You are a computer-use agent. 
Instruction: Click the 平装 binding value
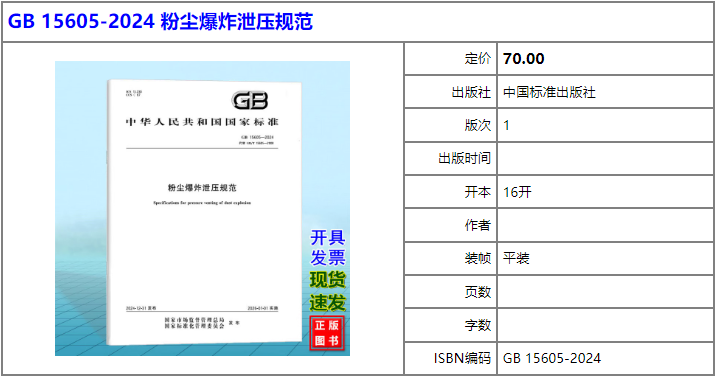(516, 258)
